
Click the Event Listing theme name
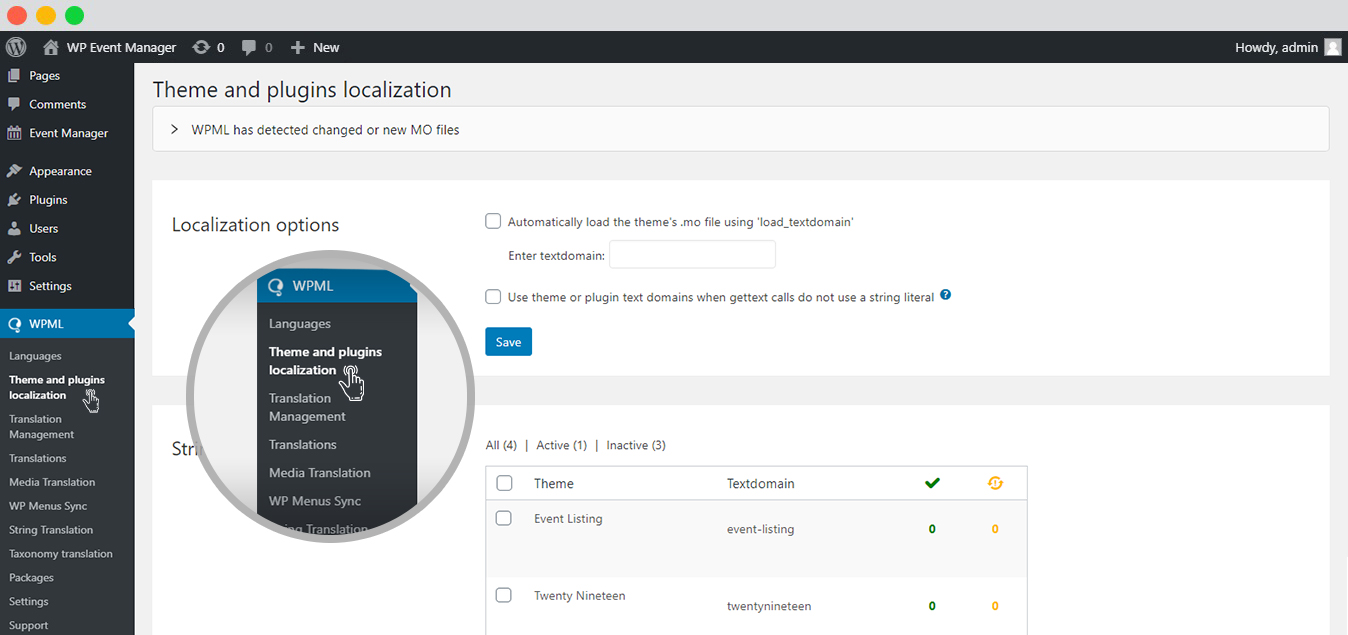568,519
